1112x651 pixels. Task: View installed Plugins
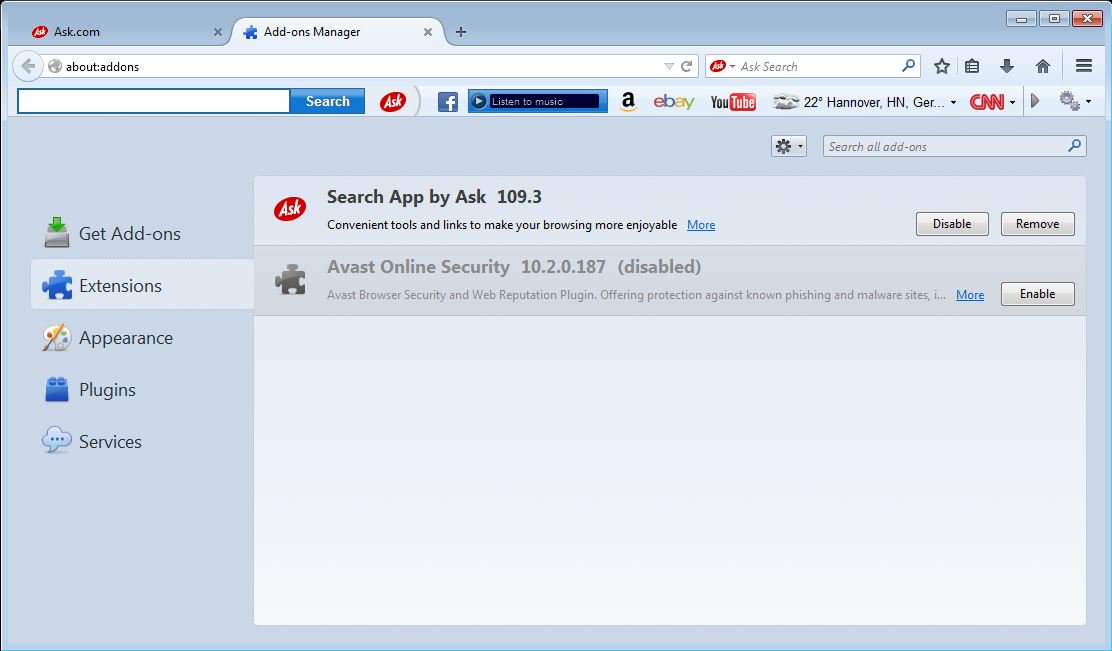tap(107, 390)
